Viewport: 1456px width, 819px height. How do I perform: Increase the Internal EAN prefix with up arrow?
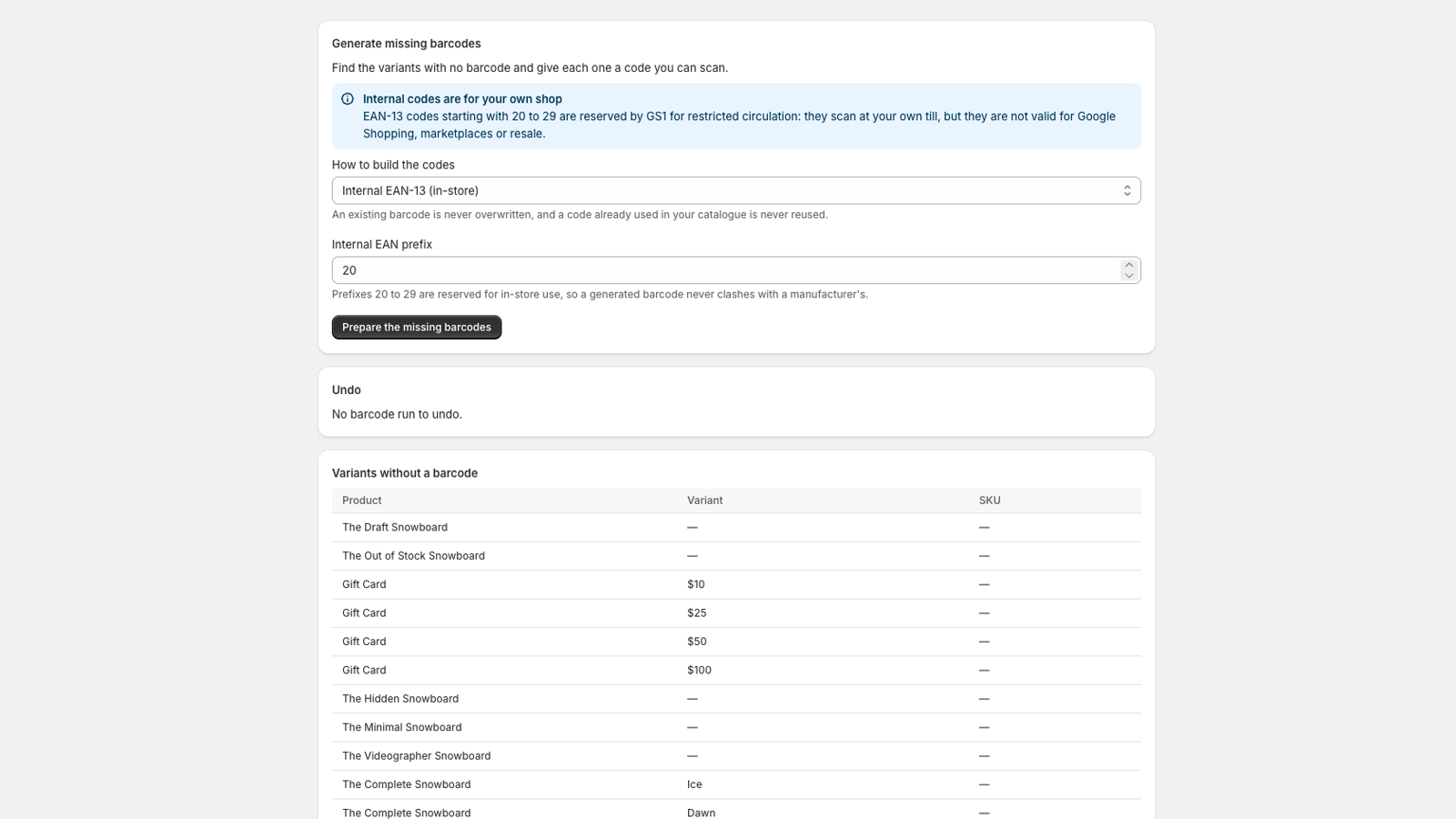click(1129, 265)
